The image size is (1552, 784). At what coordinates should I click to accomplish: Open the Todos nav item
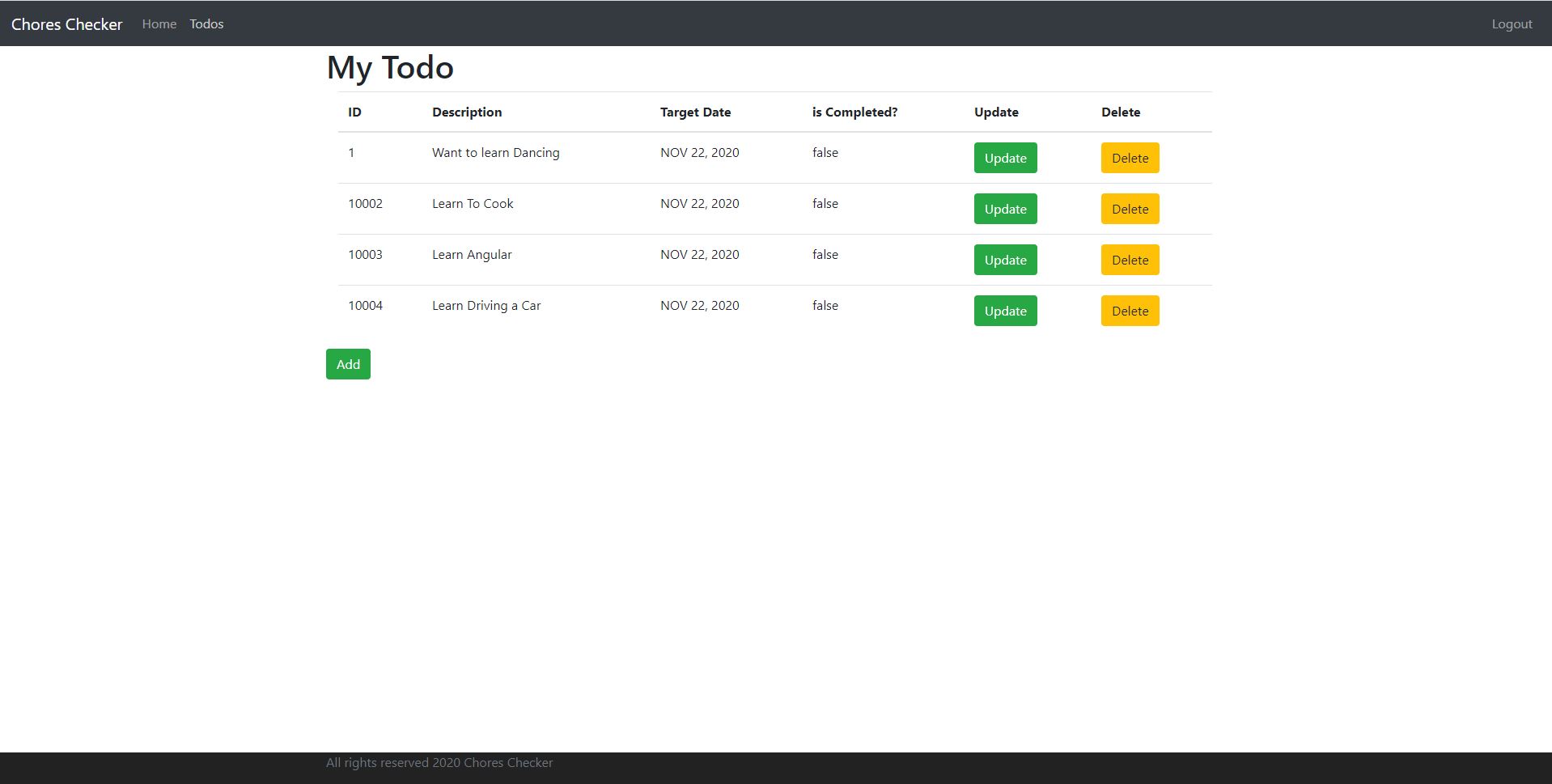coord(206,24)
